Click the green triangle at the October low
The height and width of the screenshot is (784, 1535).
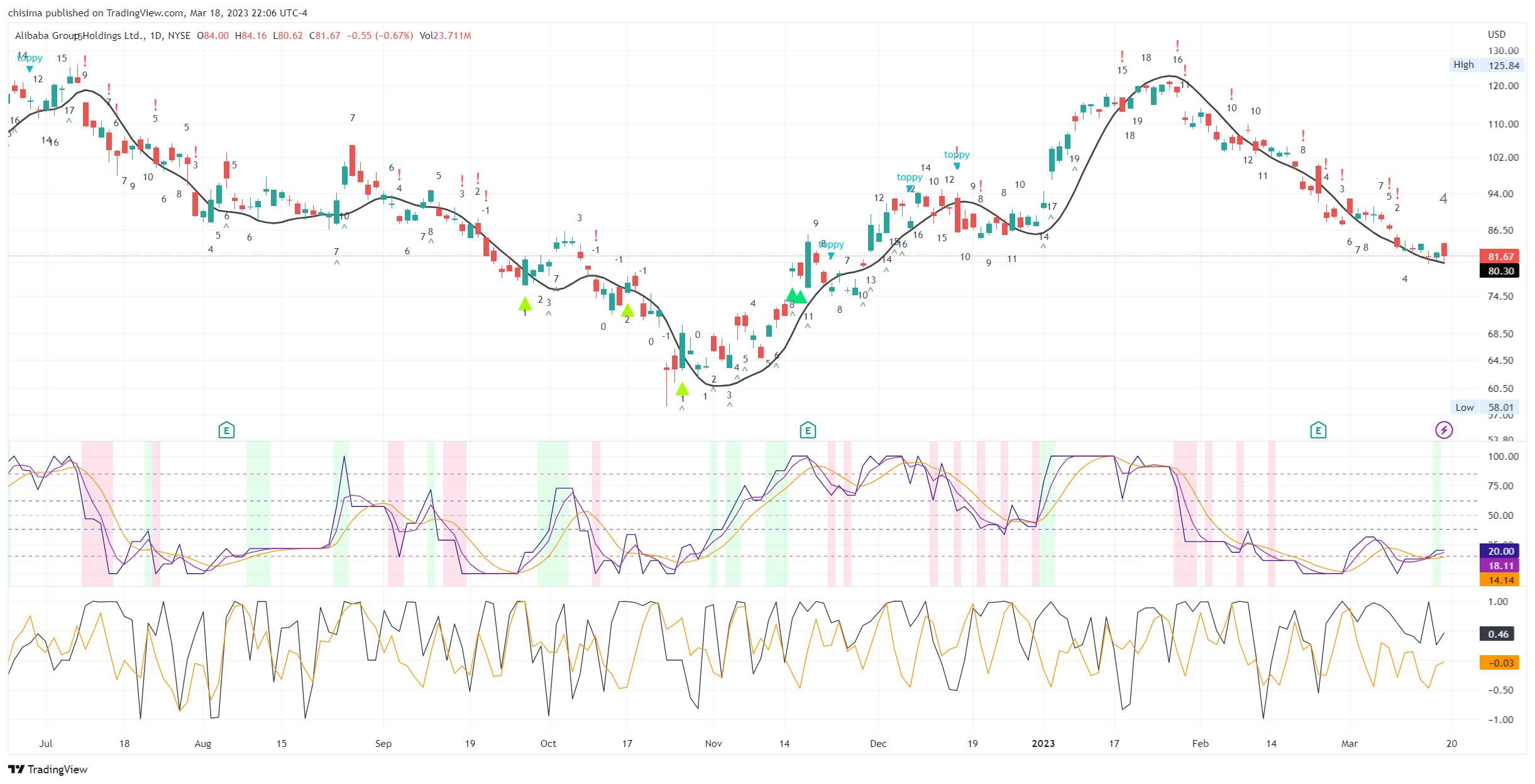682,389
